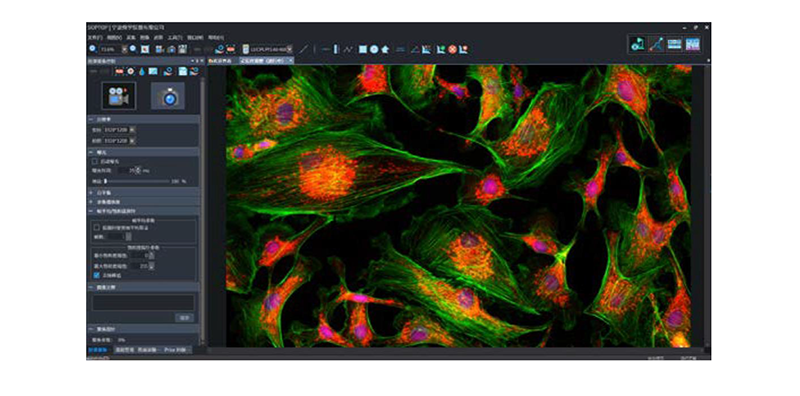800x396 pixels.
Task: Toggle the auto exposure checkbox
Action: click(94, 161)
